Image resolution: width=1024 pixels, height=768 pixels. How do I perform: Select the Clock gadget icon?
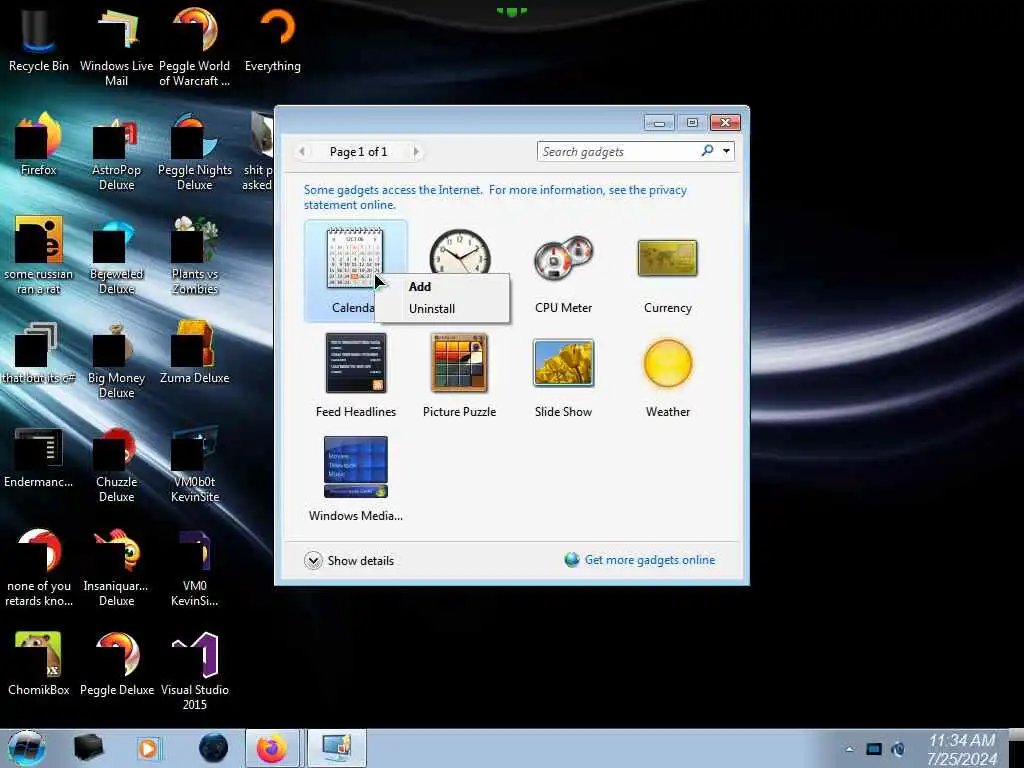(x=459, y=253)
